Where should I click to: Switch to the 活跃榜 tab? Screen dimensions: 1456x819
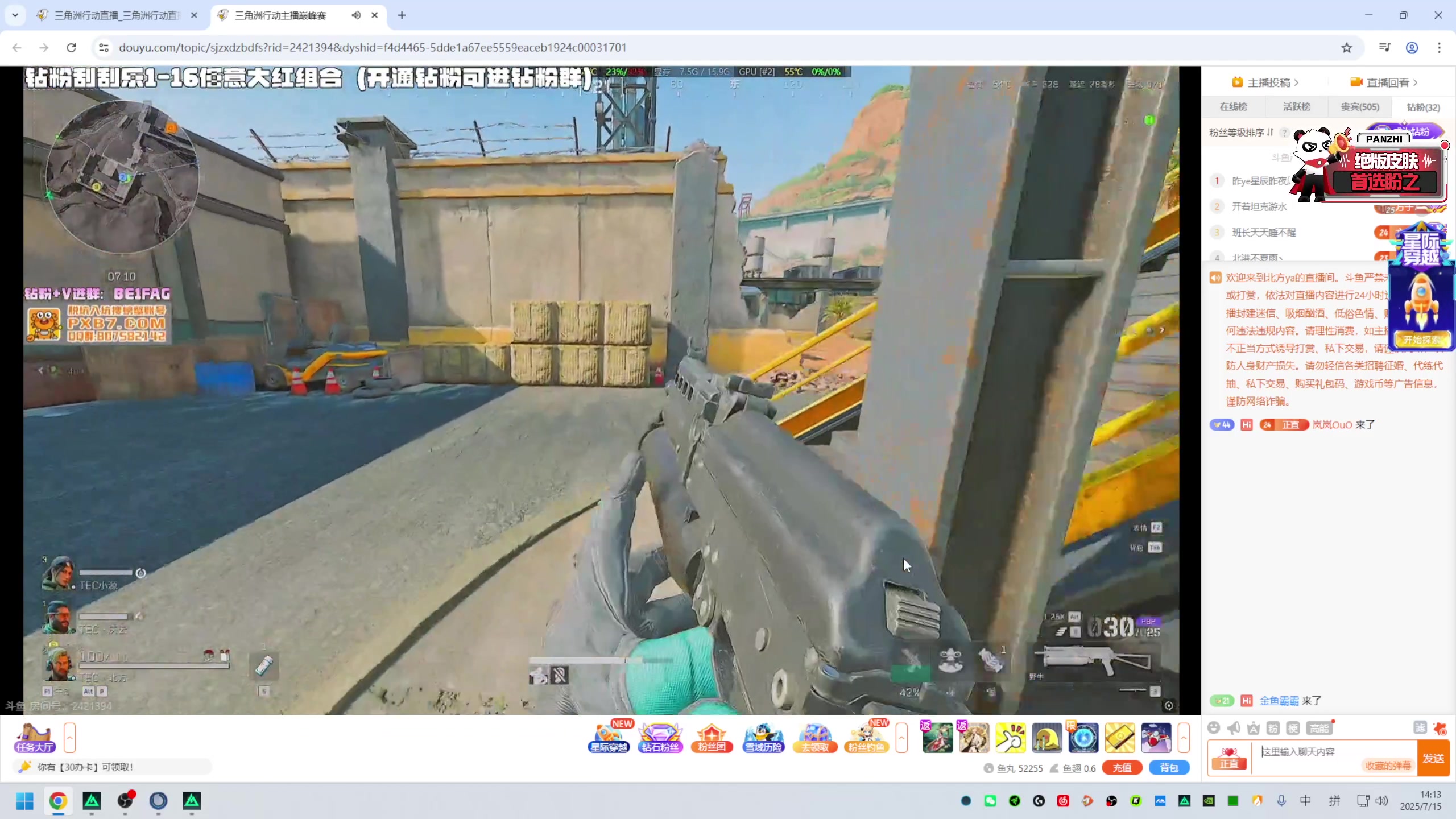pos(1297,107)
